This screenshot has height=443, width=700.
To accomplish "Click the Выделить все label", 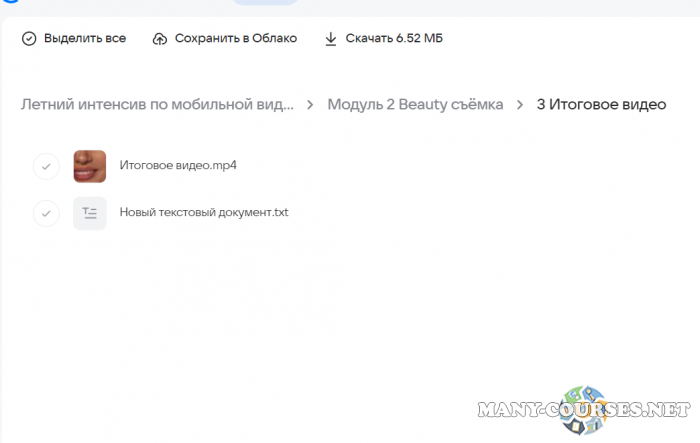I will click(85, 39).
